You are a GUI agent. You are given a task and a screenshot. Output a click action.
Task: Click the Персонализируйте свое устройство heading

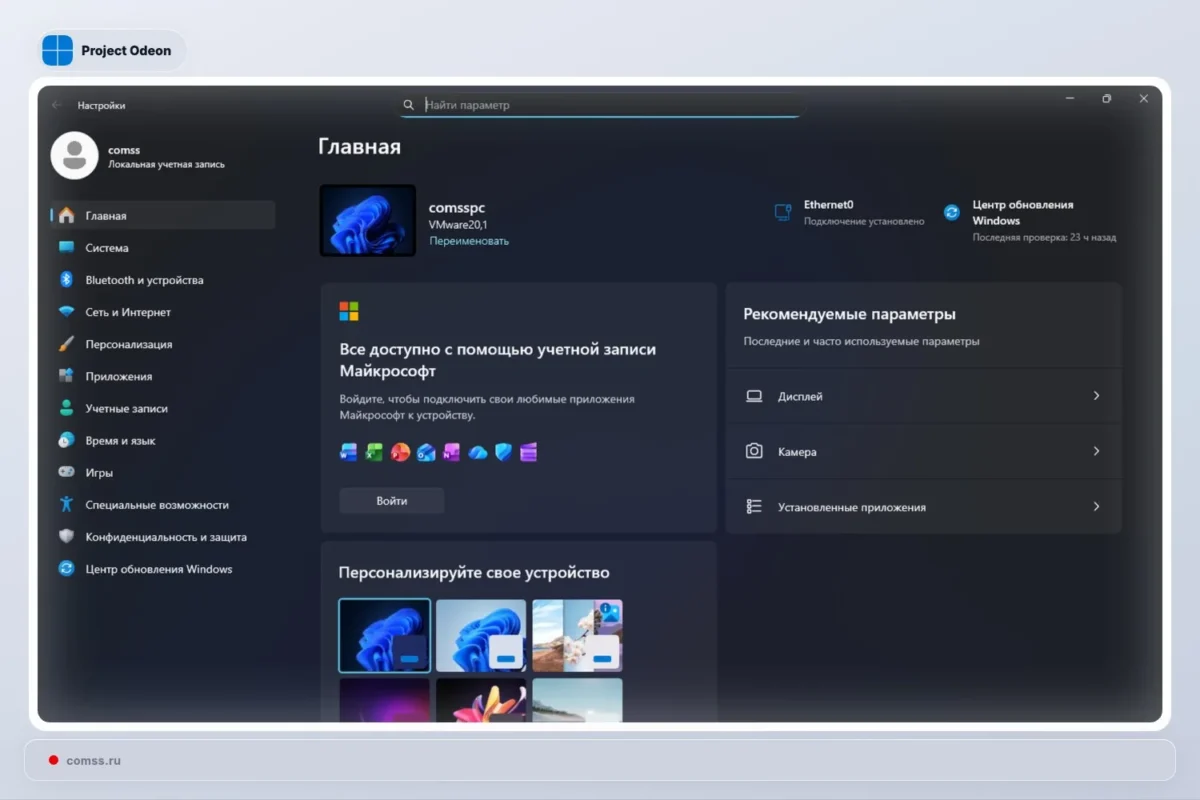click(474, 573)
